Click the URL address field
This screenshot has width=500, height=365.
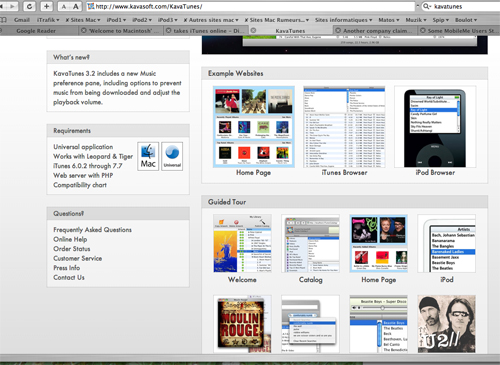[250, 6]
